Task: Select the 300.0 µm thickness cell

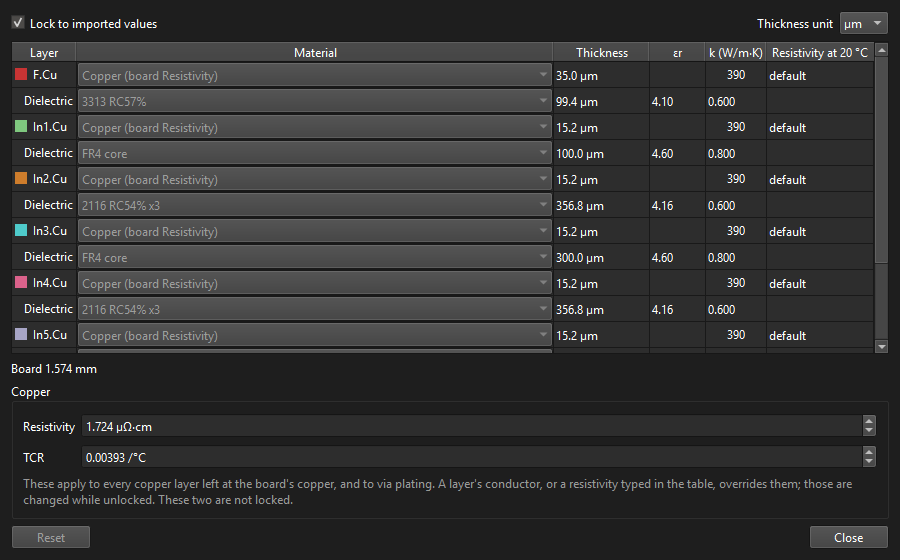Action: (x=601, y=257)
